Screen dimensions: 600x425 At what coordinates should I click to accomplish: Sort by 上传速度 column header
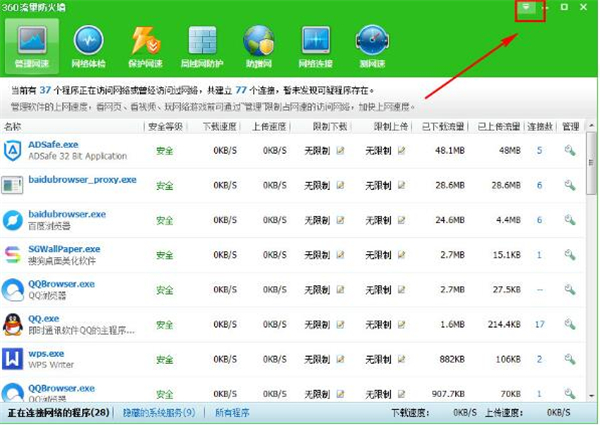click(269, 127)
